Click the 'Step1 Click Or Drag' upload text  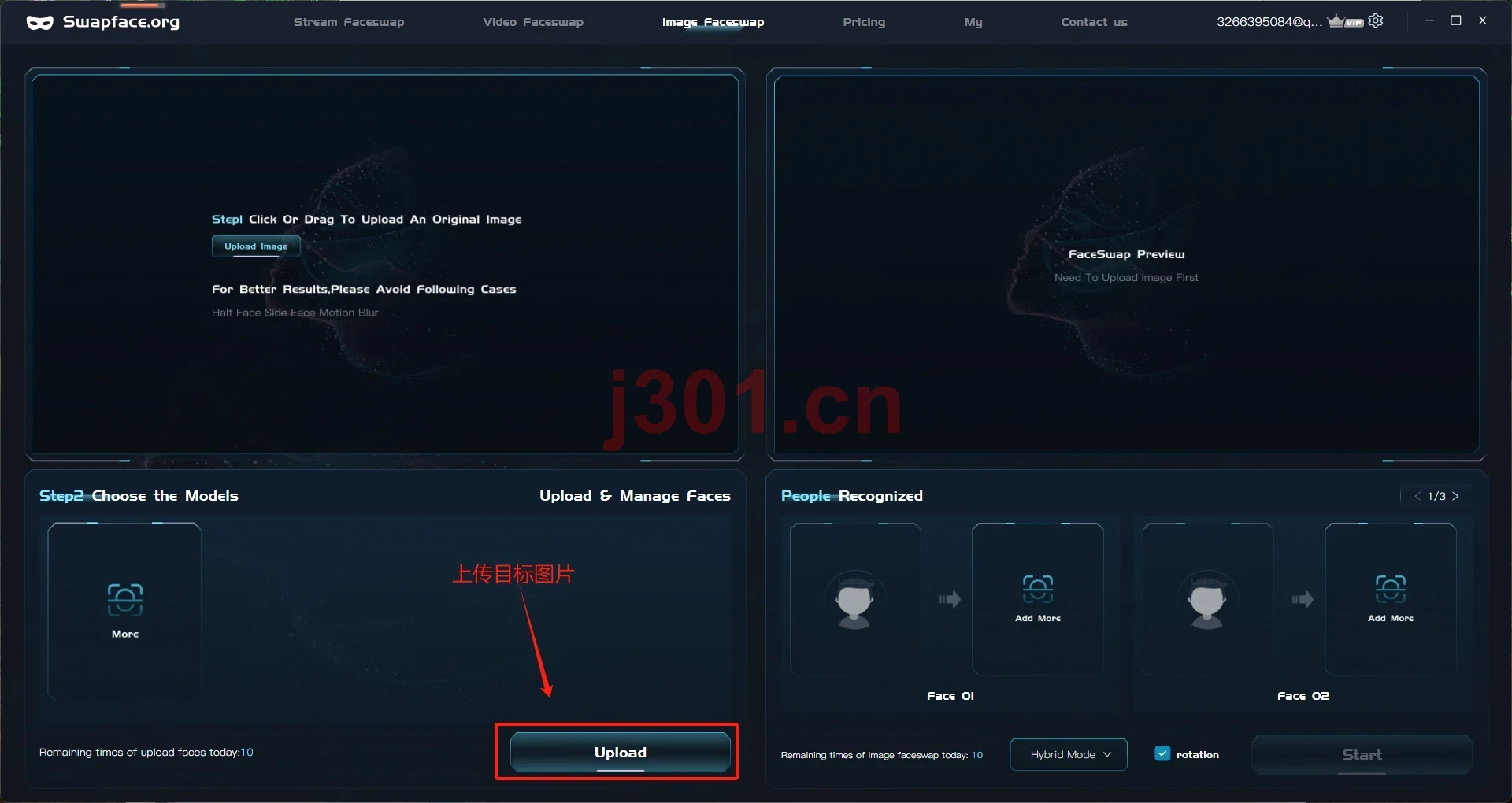[x=366, y=219]
